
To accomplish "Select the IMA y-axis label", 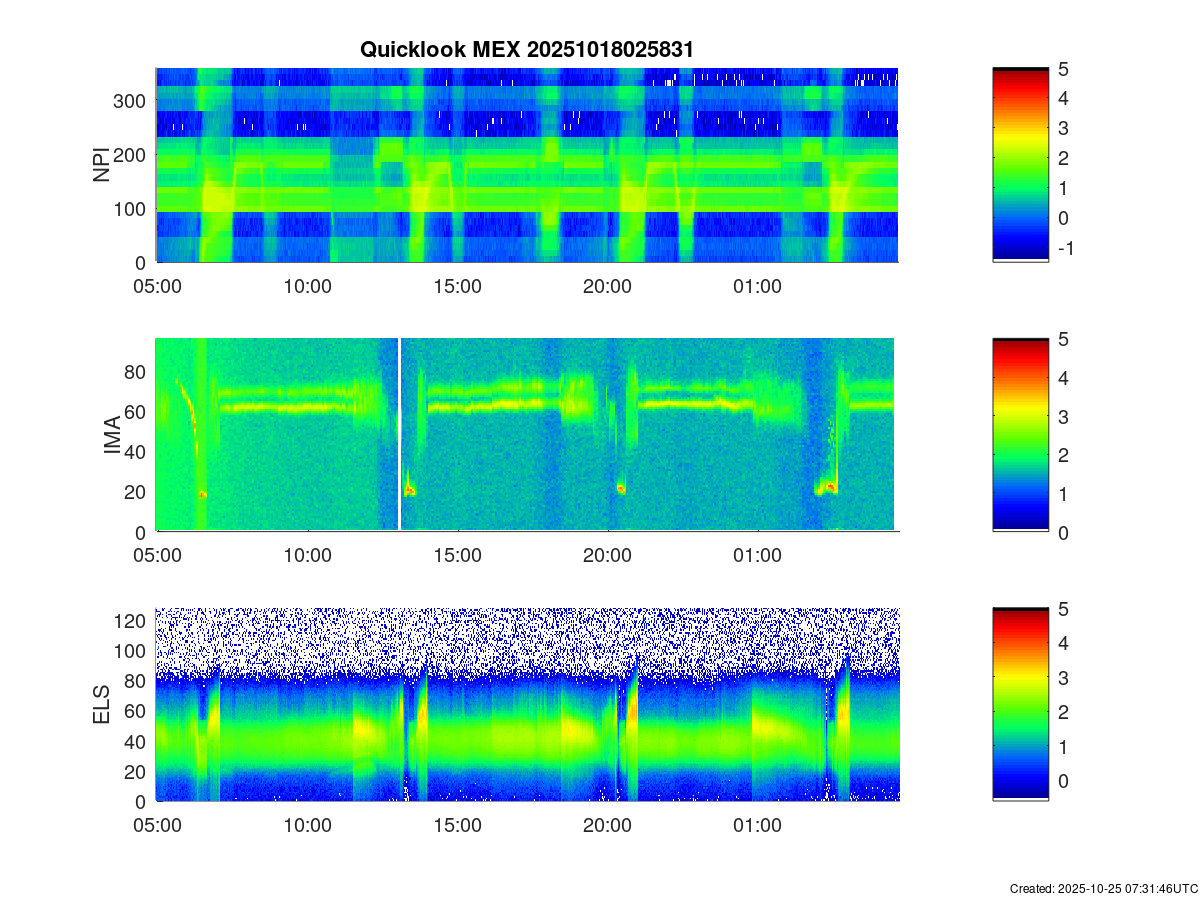I will (112, 436).
